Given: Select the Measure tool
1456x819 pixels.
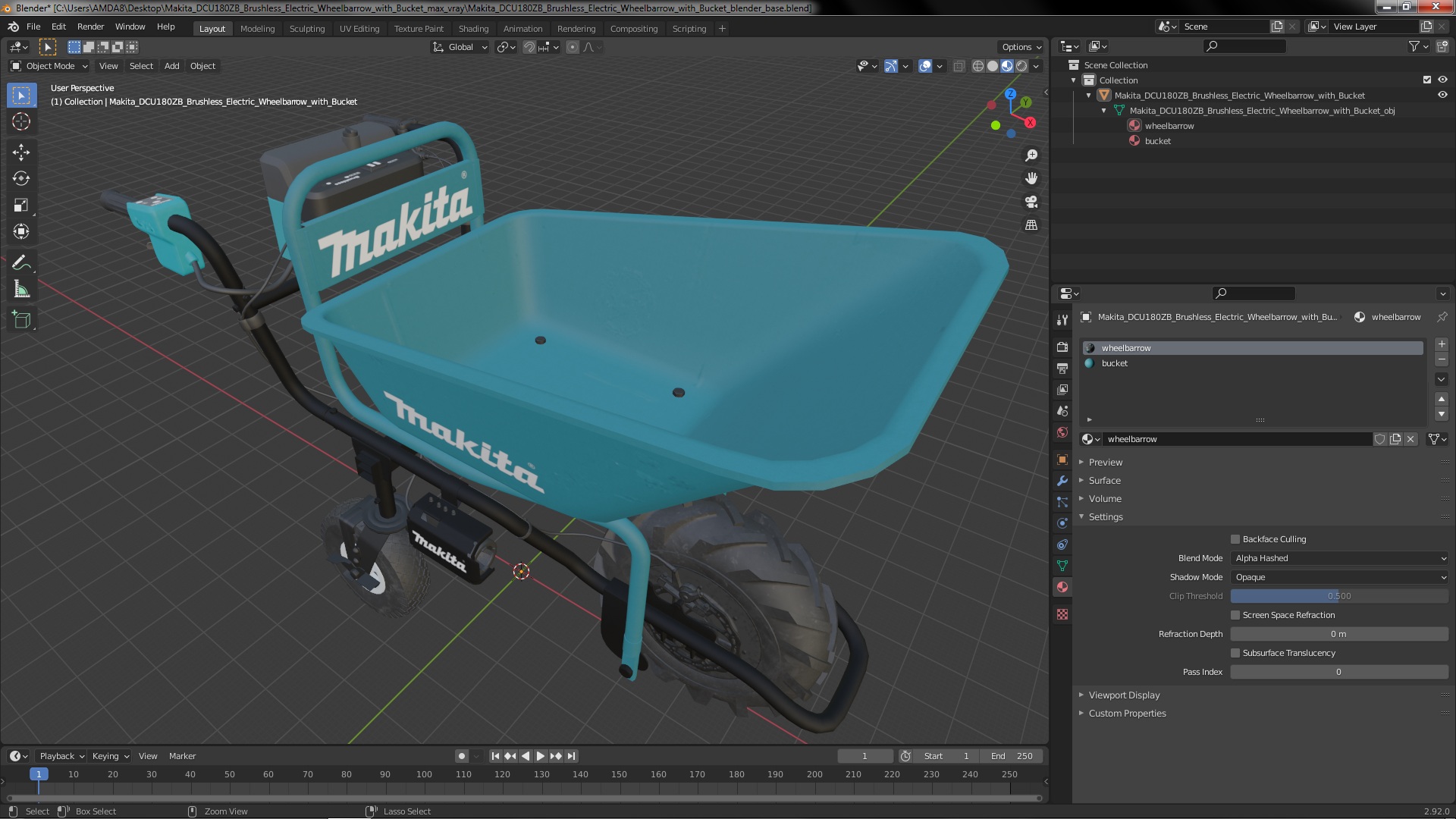Looking at the screenshot, I should 21,289.
